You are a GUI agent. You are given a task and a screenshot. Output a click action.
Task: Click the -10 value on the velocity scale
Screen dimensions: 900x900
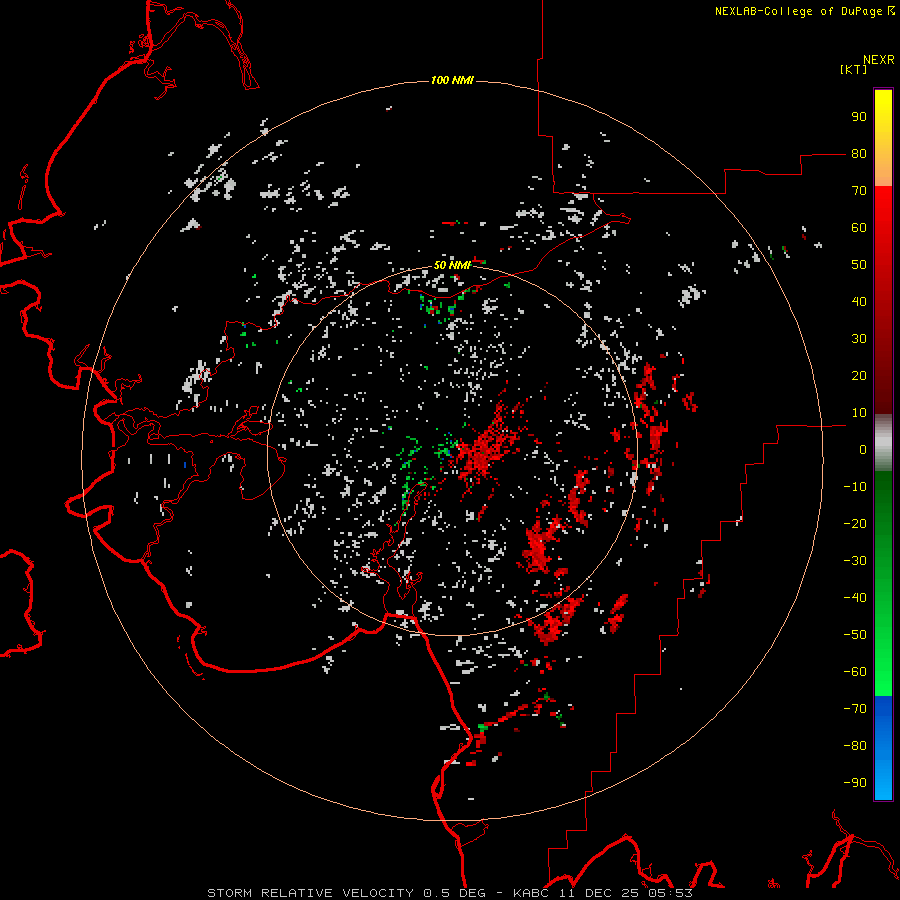[855, 487]
